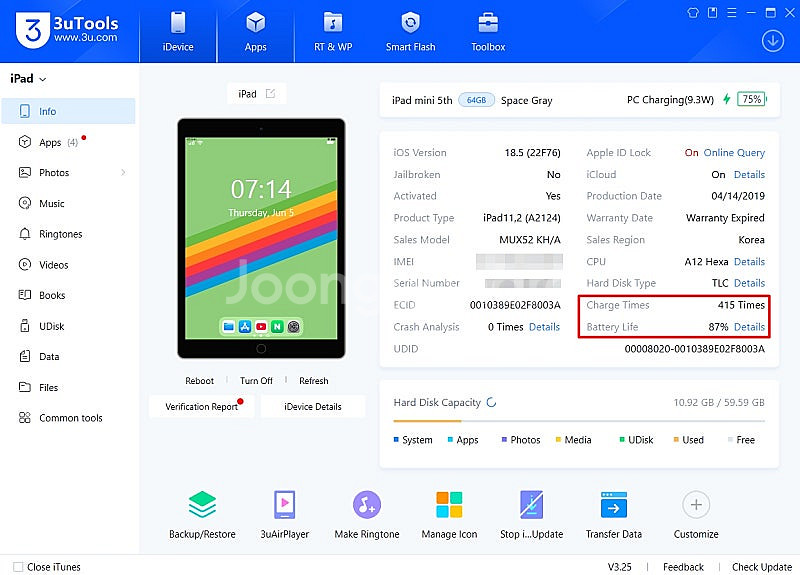The height and width of the screenshot is (575, 800).
Task: Expand the Photos submenu chevron
Action: [123, 172]
